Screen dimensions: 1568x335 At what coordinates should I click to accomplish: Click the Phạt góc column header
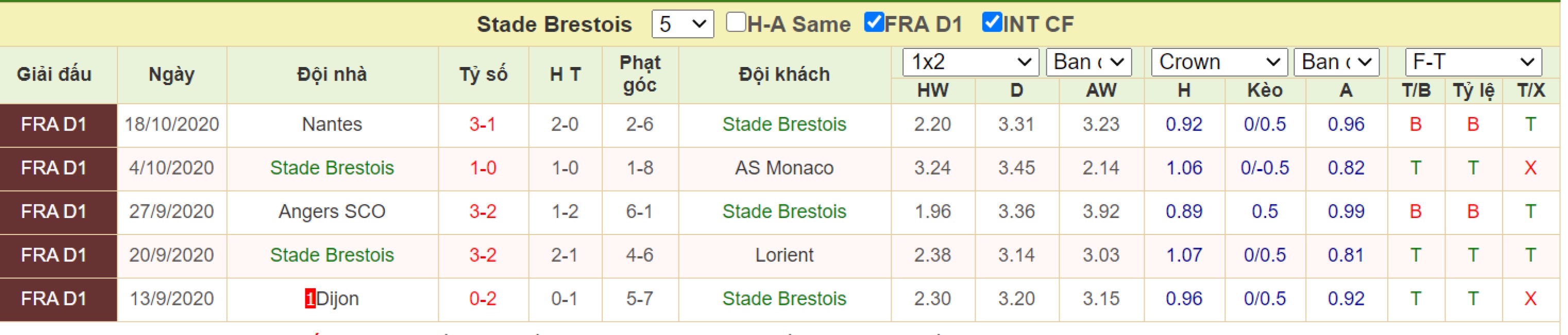click(x=640, y=74)
